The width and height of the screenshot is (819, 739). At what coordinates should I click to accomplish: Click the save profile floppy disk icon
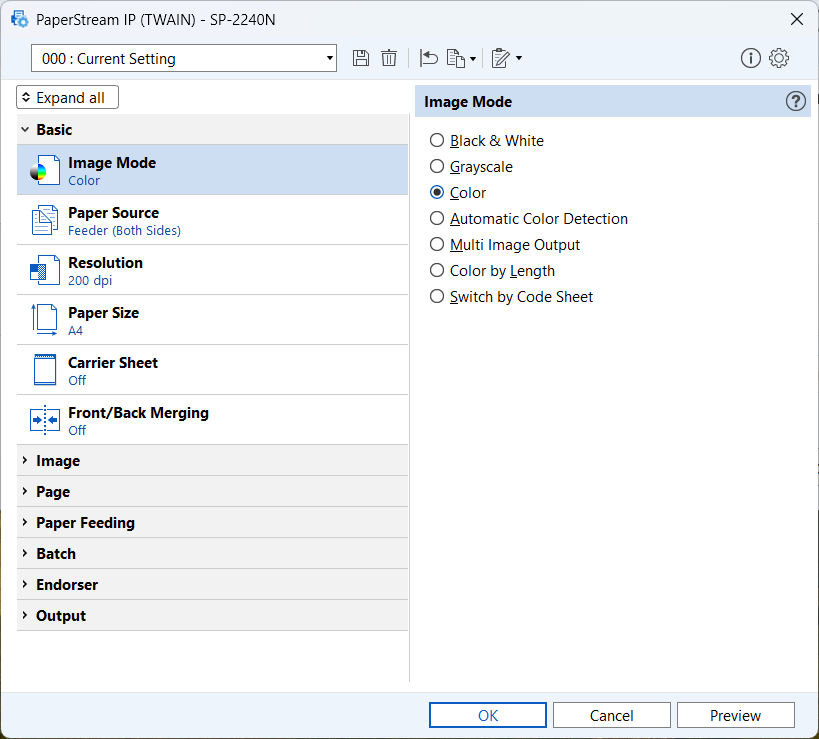click(360, 58)
